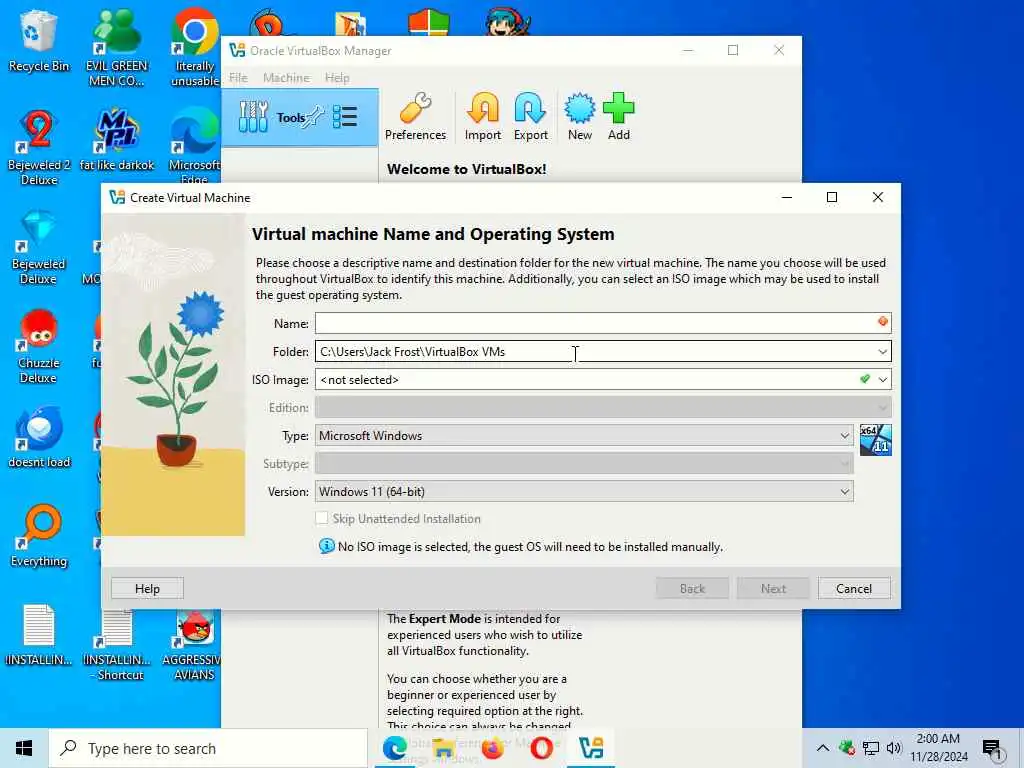This screenshot has width=1024, height=768.
Task: Open fat like darkok desktop shortcut
Action: (x=116, y=140)
